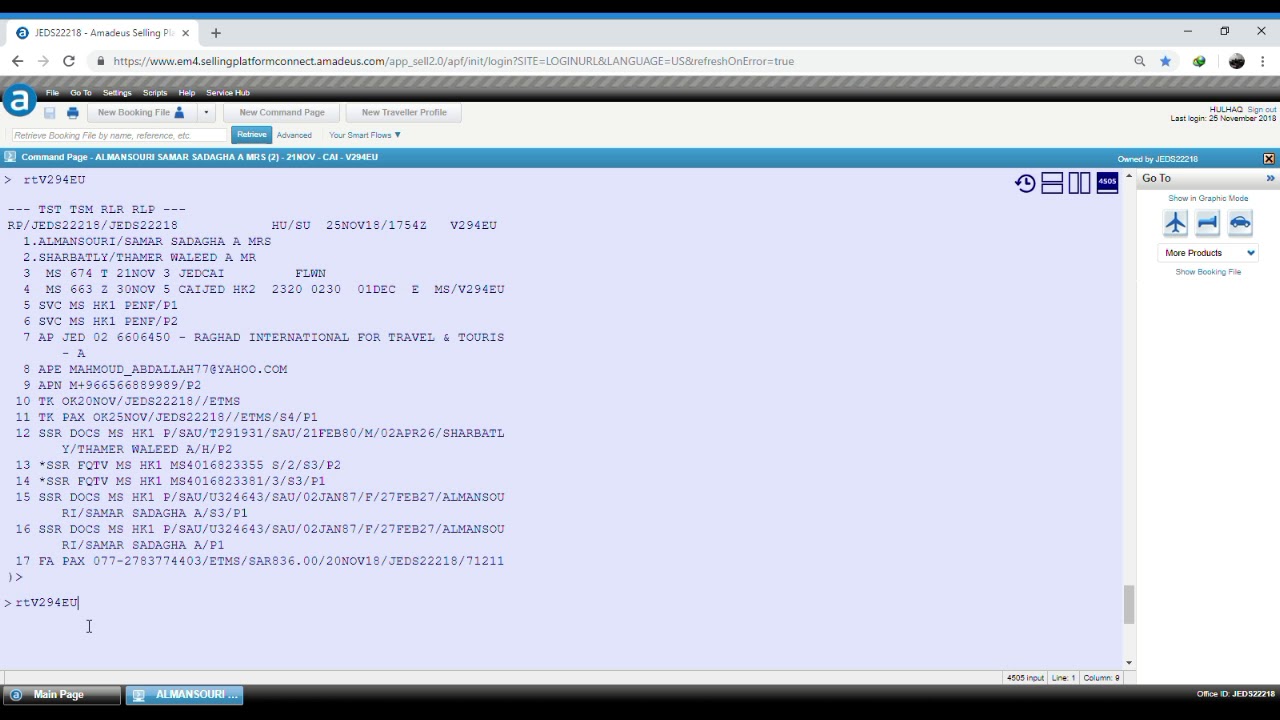Click passenger line ALMANSOURI/SAMAR SADAGHA A MRS

click(147, 241)
